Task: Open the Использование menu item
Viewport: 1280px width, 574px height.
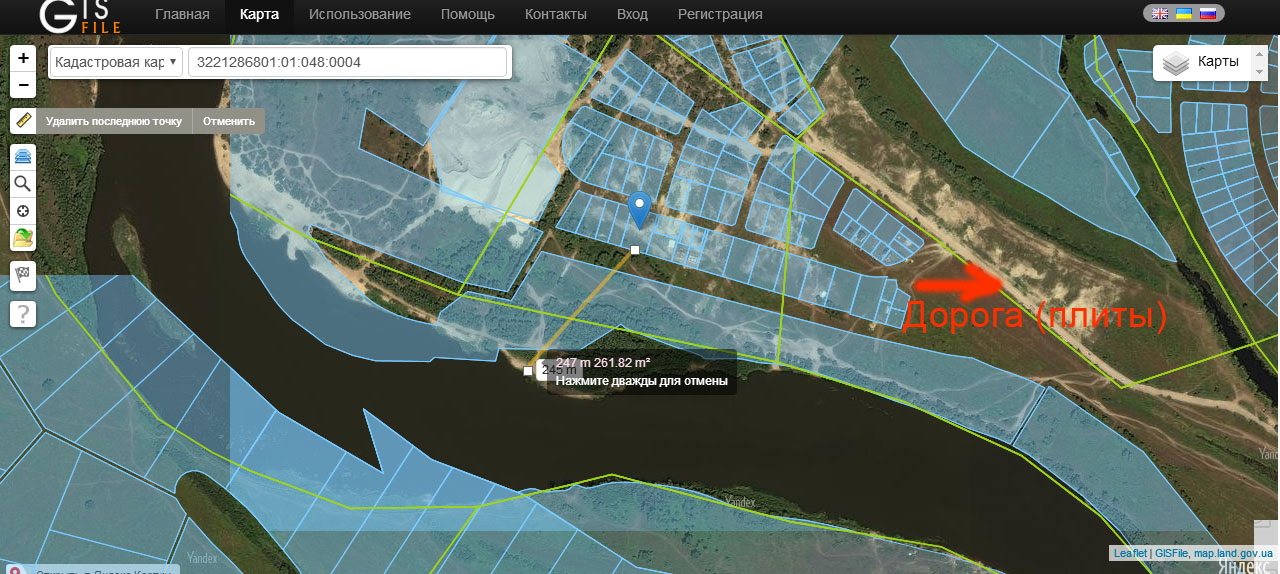Action: (360, 14)
